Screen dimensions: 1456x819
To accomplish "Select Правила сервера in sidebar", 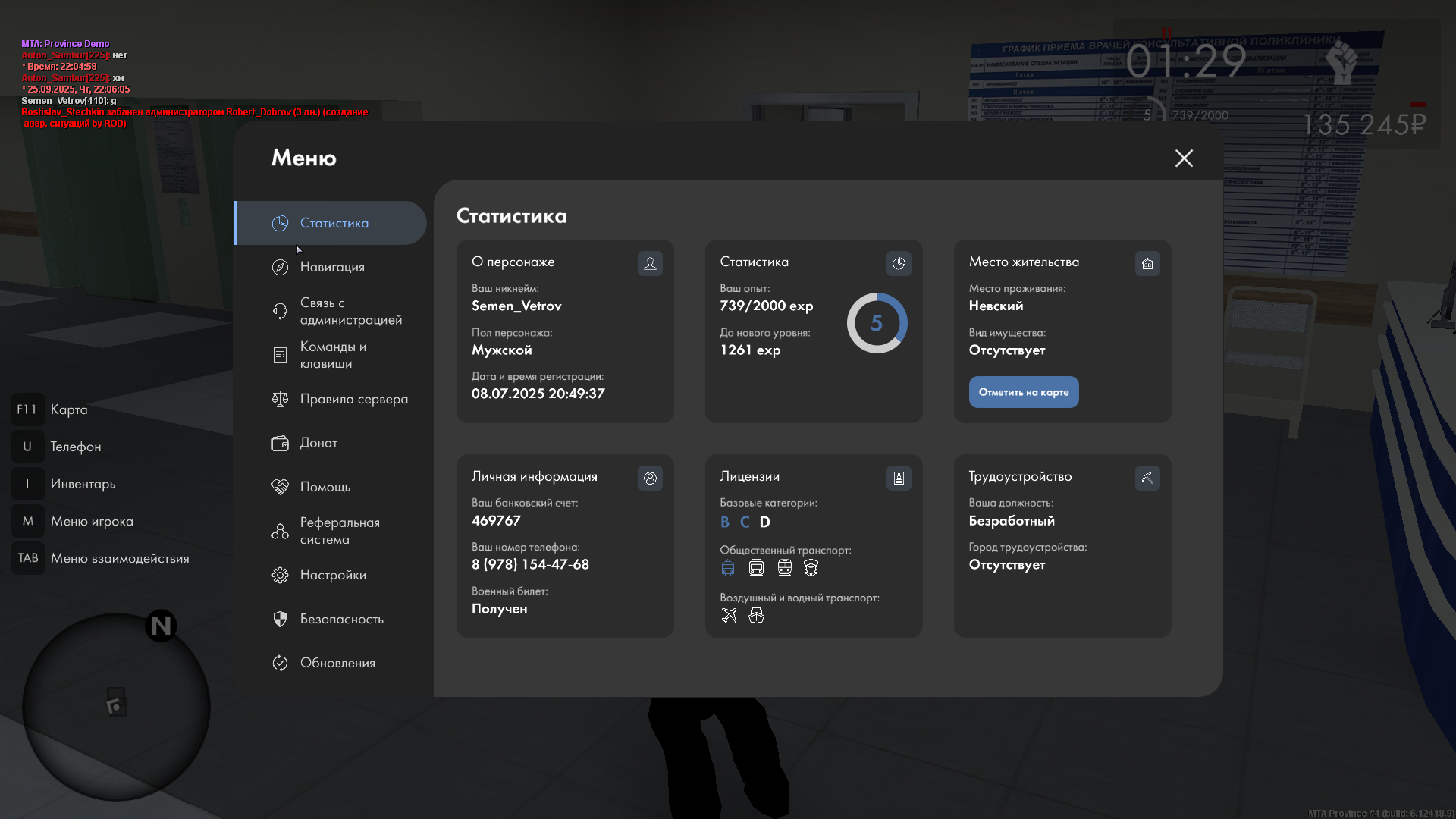I will coord(353,399).
